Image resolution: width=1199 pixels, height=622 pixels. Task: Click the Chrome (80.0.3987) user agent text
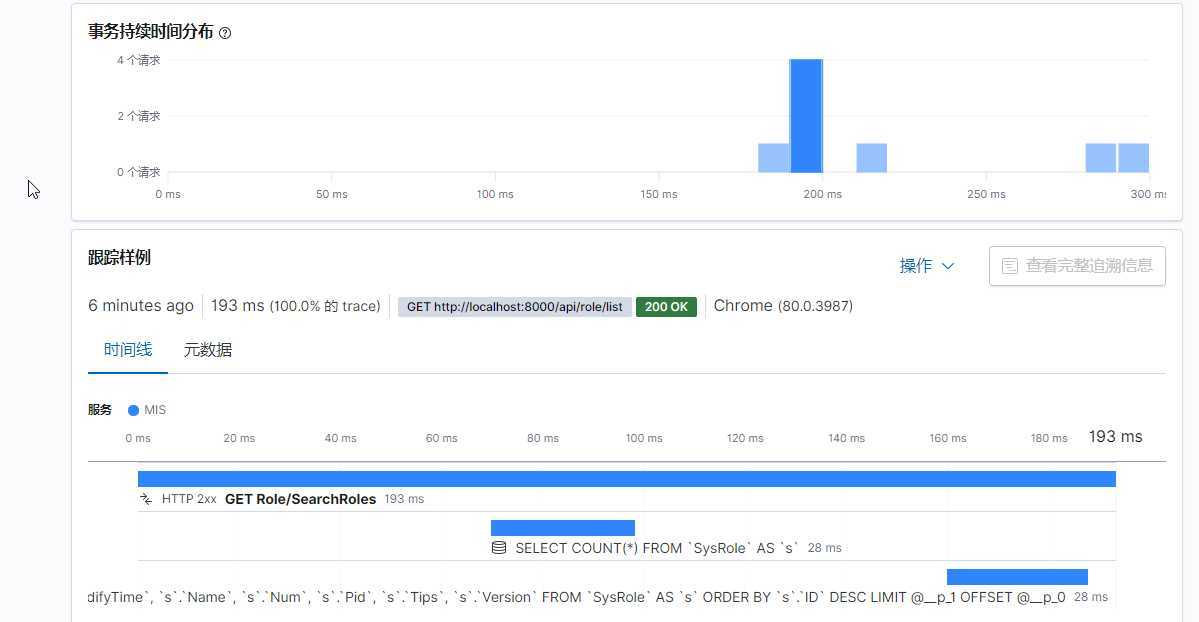coord(783,306)
